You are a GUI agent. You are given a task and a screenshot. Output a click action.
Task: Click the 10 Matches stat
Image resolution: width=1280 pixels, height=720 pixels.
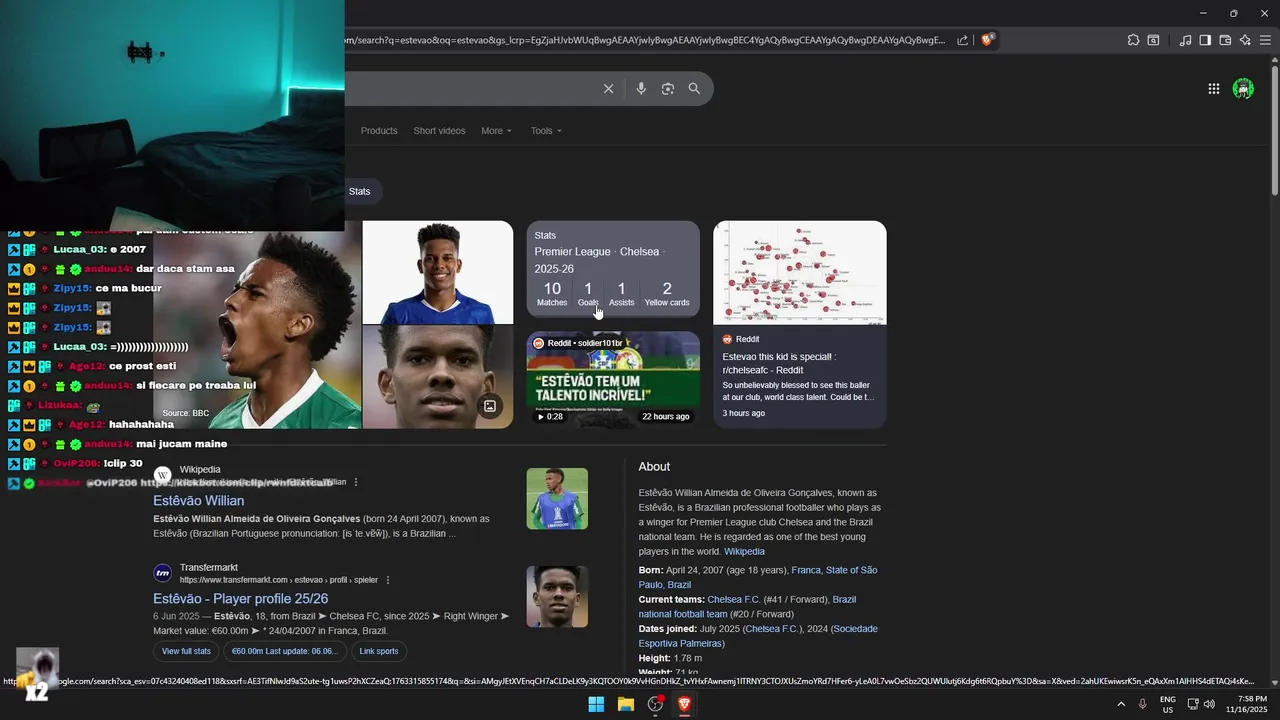click(552, 293)
